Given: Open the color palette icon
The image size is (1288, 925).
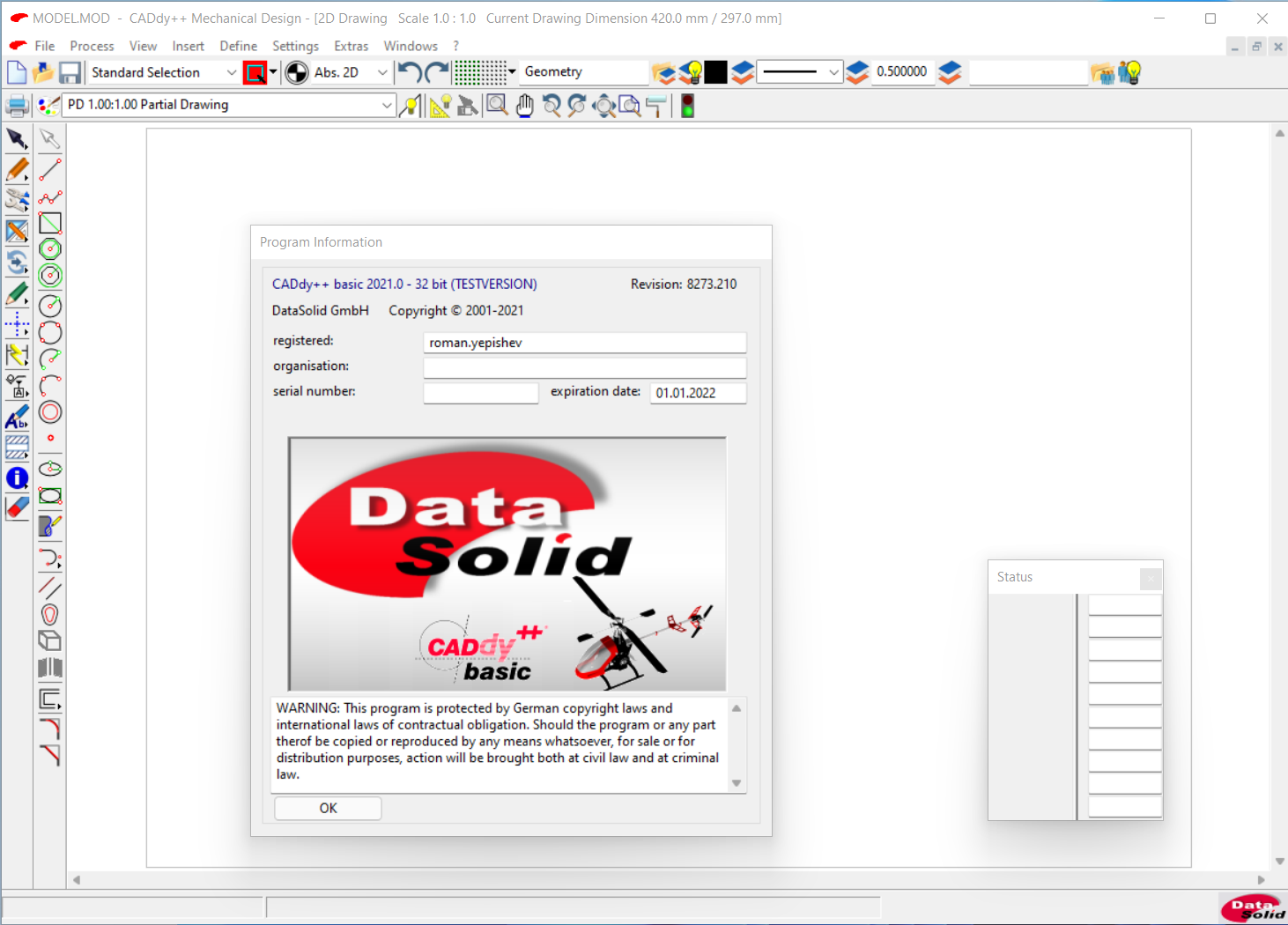Looking at the screenshot, I should tap(48, 106).
